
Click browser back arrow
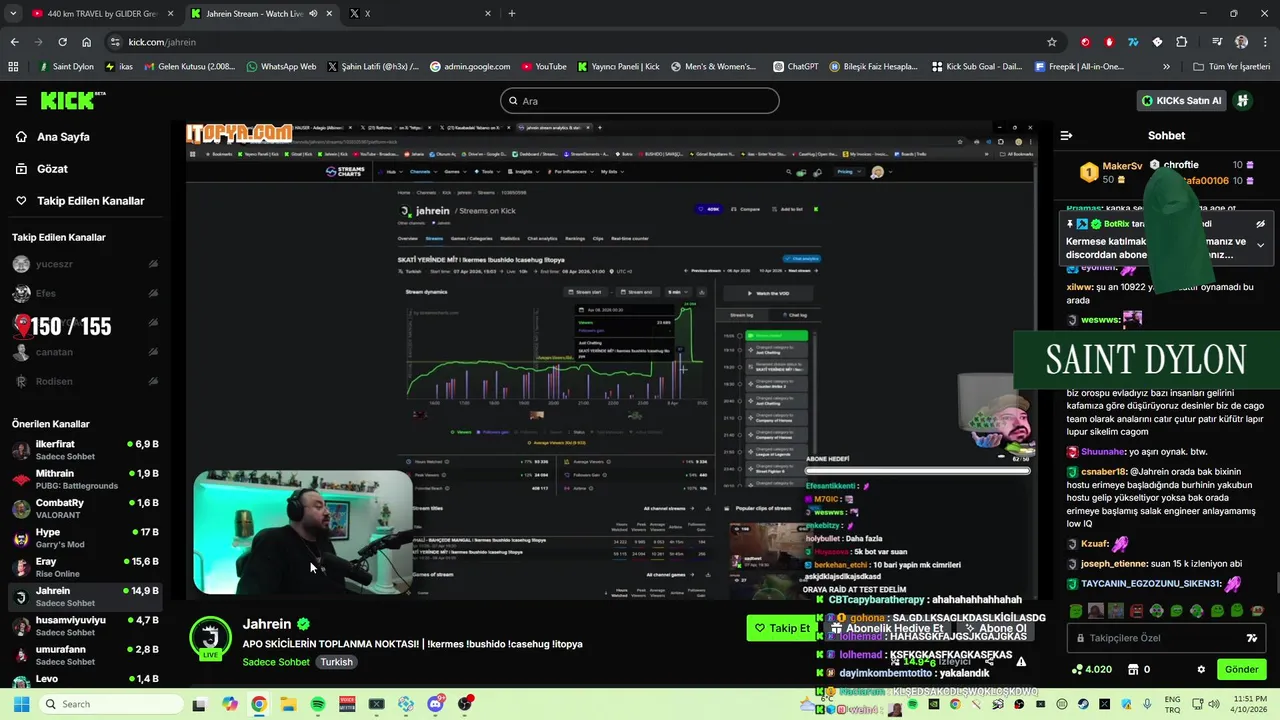click(14, 42)
